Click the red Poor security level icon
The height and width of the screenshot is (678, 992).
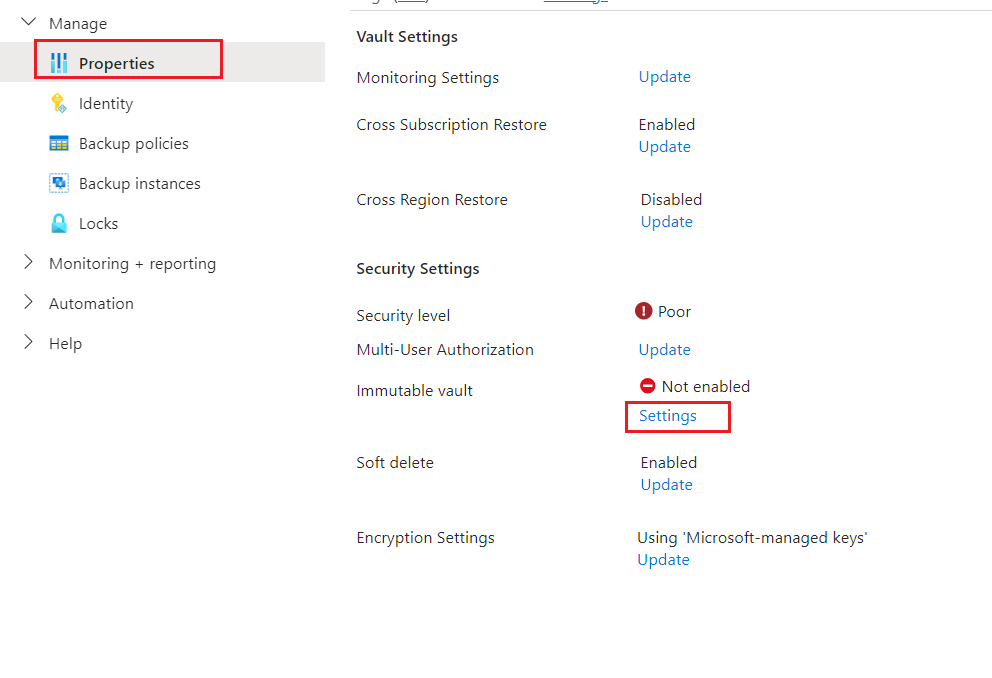[x=644, y=311]
